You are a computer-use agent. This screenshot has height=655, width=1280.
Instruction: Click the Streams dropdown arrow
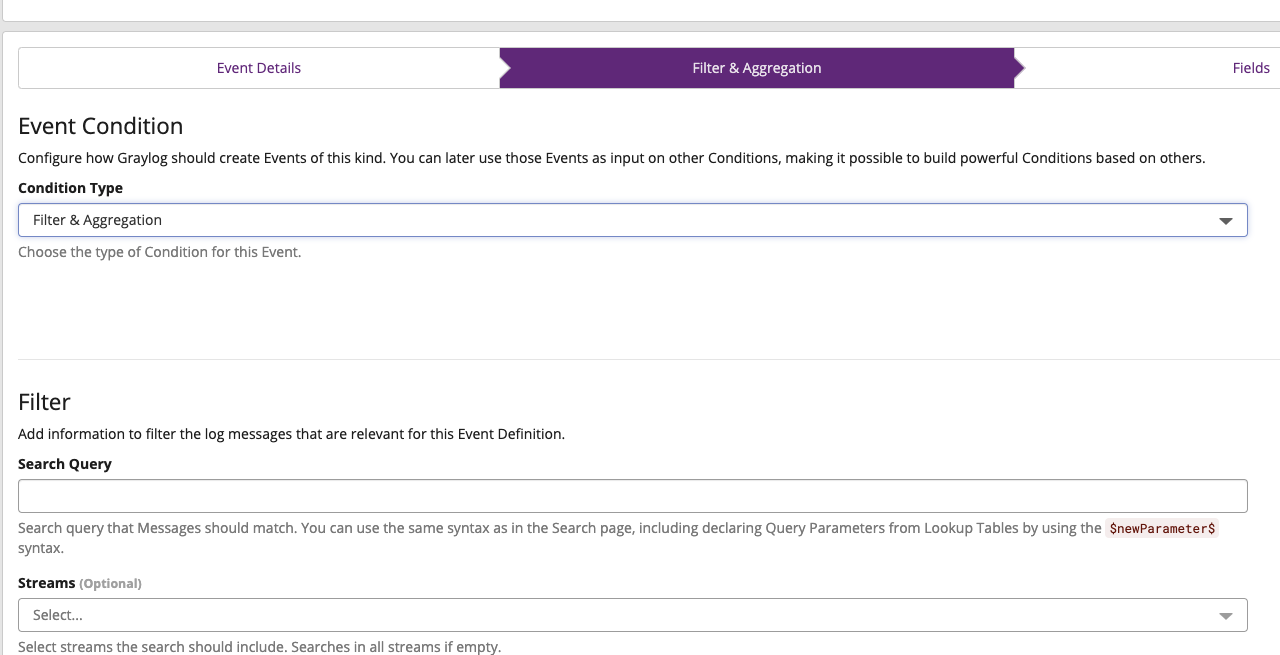[1226, 616]
